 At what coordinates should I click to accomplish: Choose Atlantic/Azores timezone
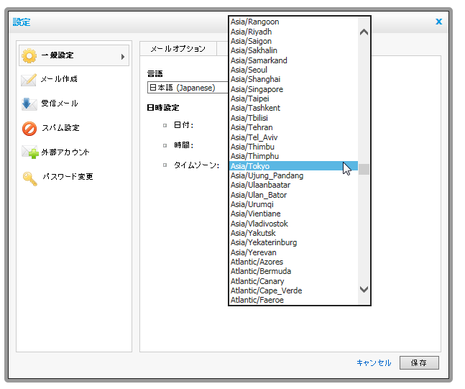[293, 262]
